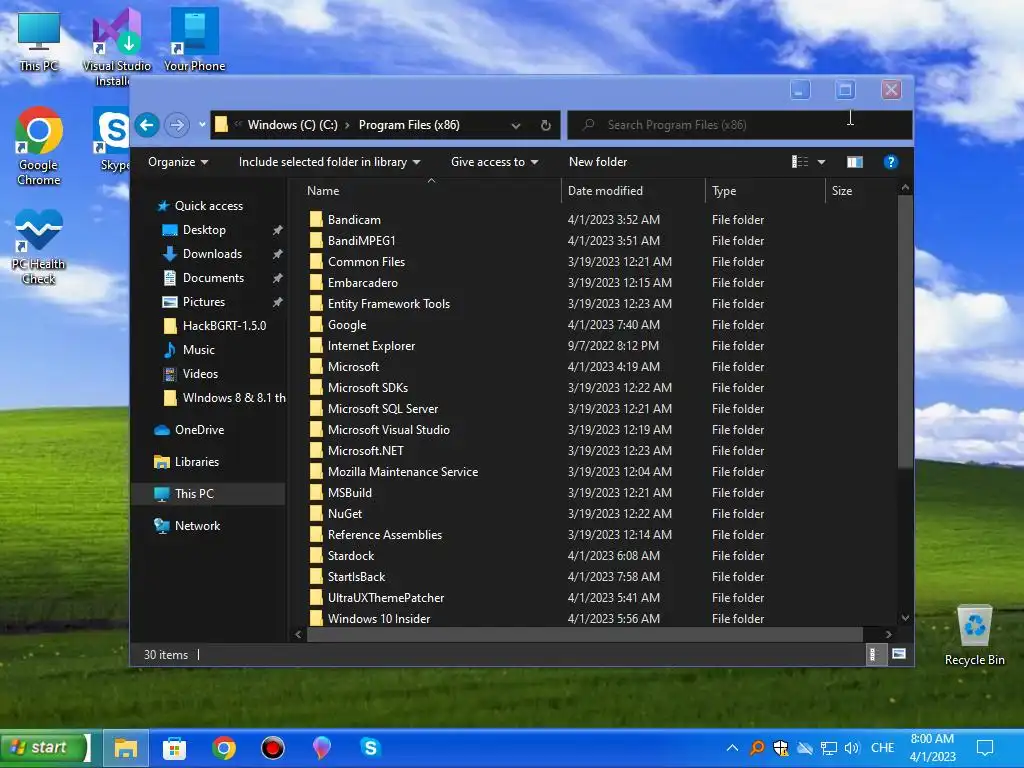Open recent locations dropdown chevron

click(x=202, y=125)
